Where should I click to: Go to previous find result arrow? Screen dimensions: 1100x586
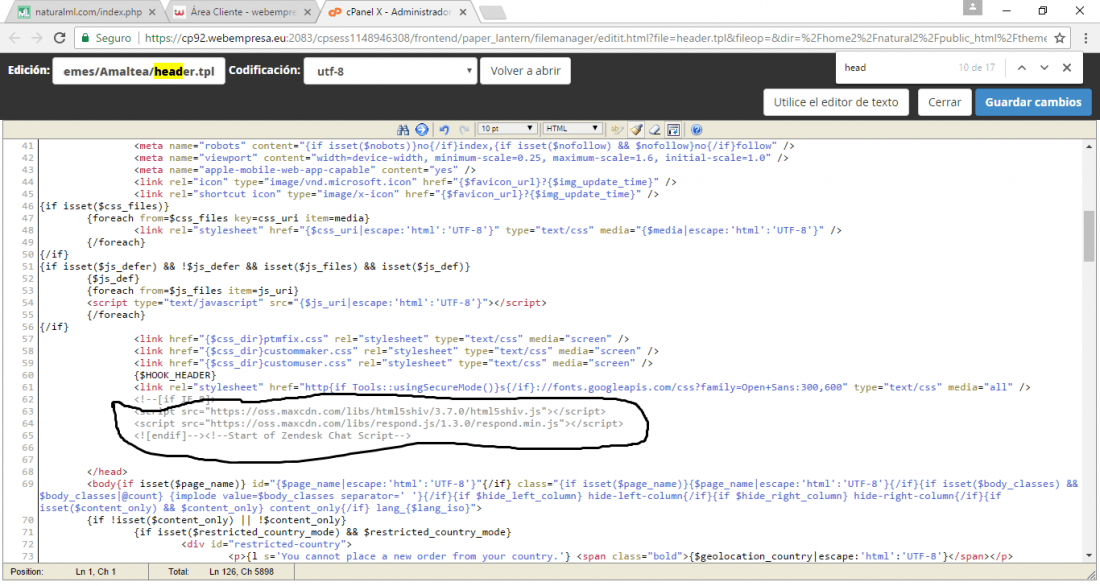pyautogui.click(x=1021, y=67)
